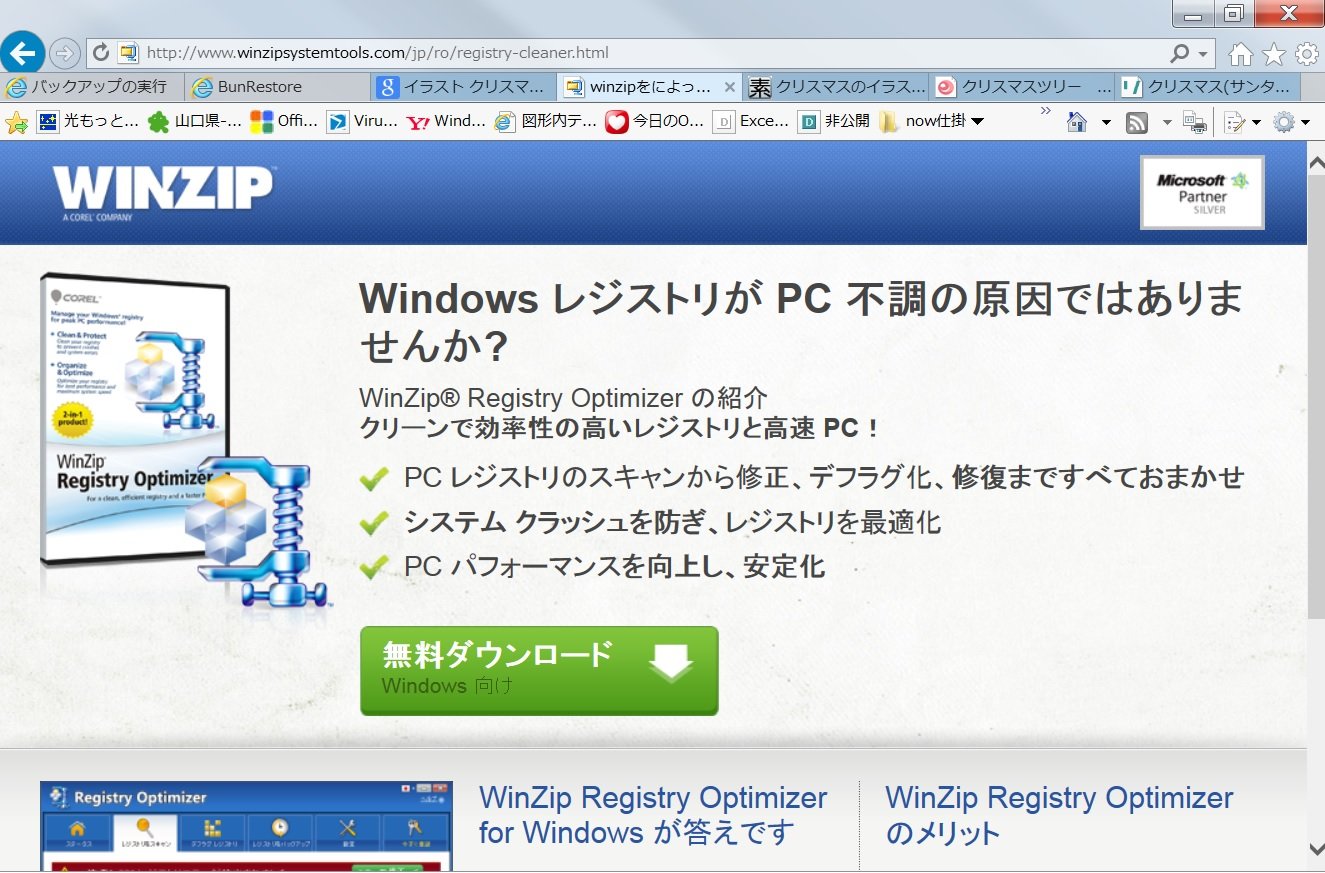Click the add-to-favorites-bar star icon
The height and width of the screenshot is (873, 1325).
[x=16, y=122]
